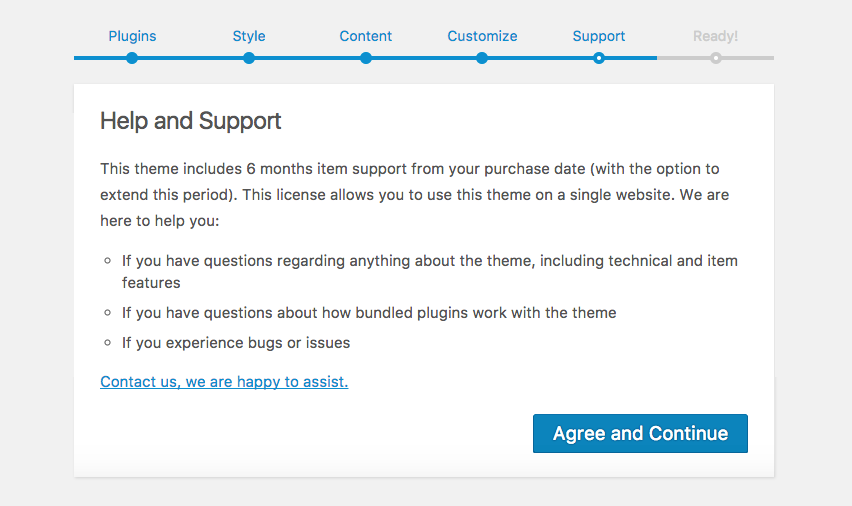Open the 'Contact us, we are happy to assist' link
Image resolution: width=852 pixels, height=506 pixels.
(x=224, y=381)
